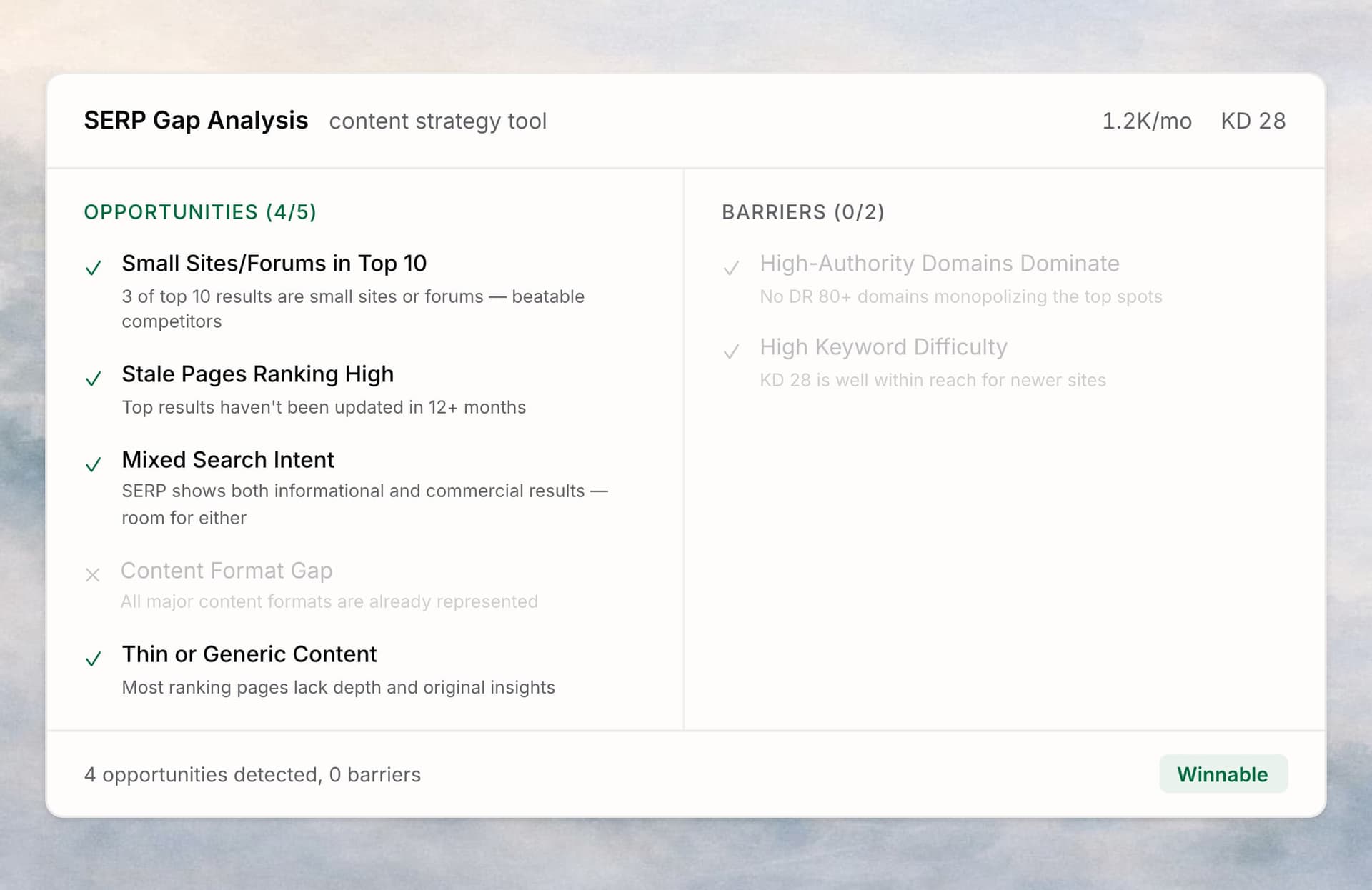Image resolution: width=1372 pixels, height=890 pixels.
Task: Click the checkmark for Thin or Generic Content
Action: point(94,659)
